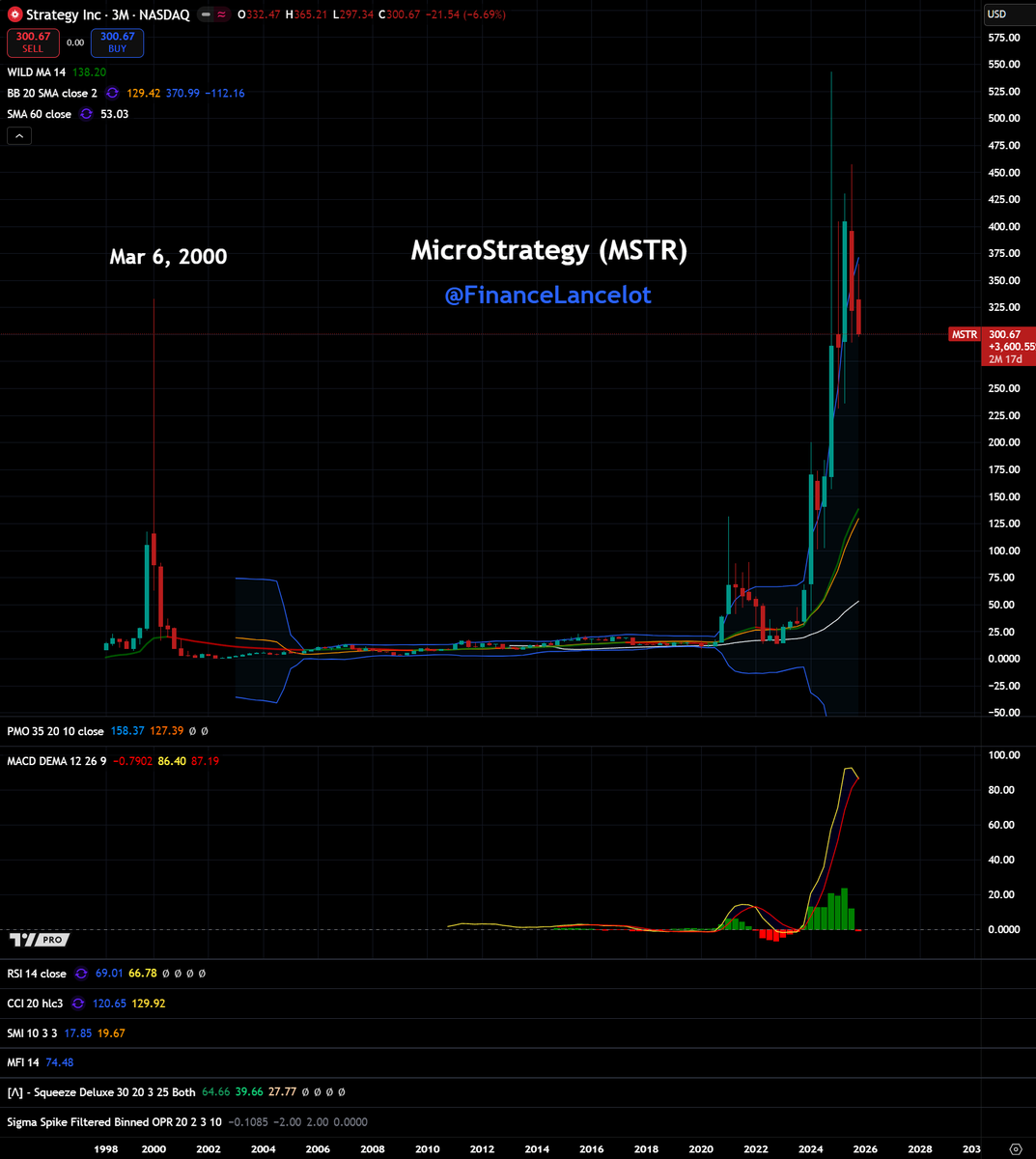Click the orange 129.42 Bollinger basis value
This screenshot has width=1036, height=1159.
click(142, 94)
